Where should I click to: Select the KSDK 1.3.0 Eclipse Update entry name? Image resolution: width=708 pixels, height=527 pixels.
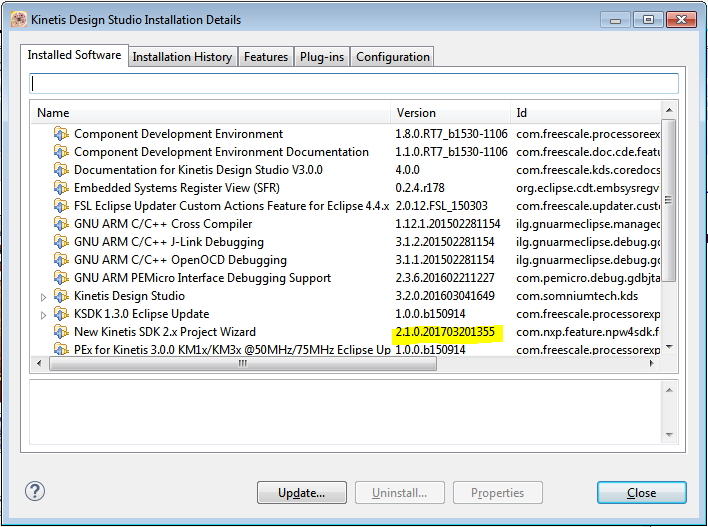[141, 314]
